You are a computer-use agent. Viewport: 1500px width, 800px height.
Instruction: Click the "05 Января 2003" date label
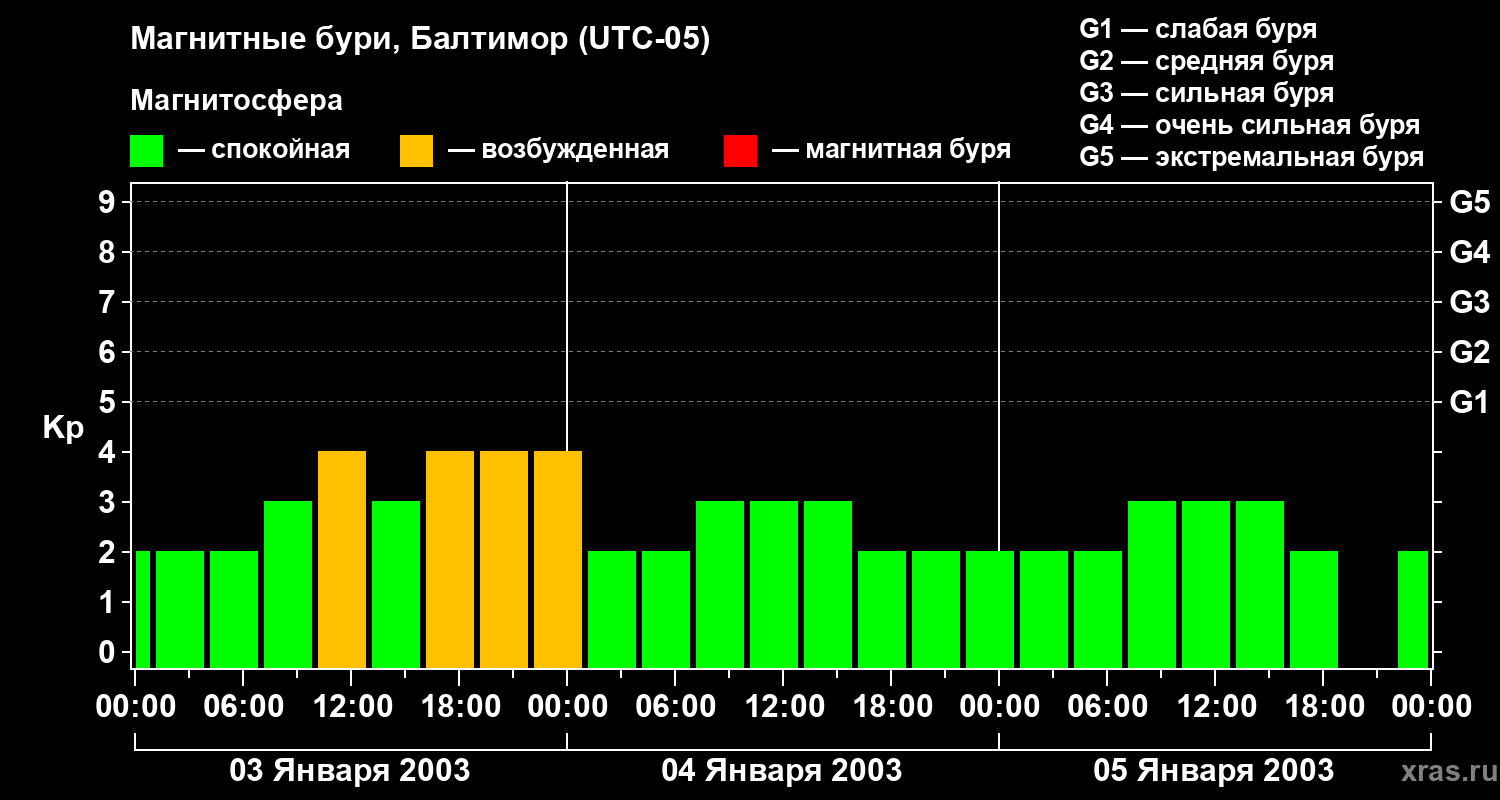(1214, 771)
